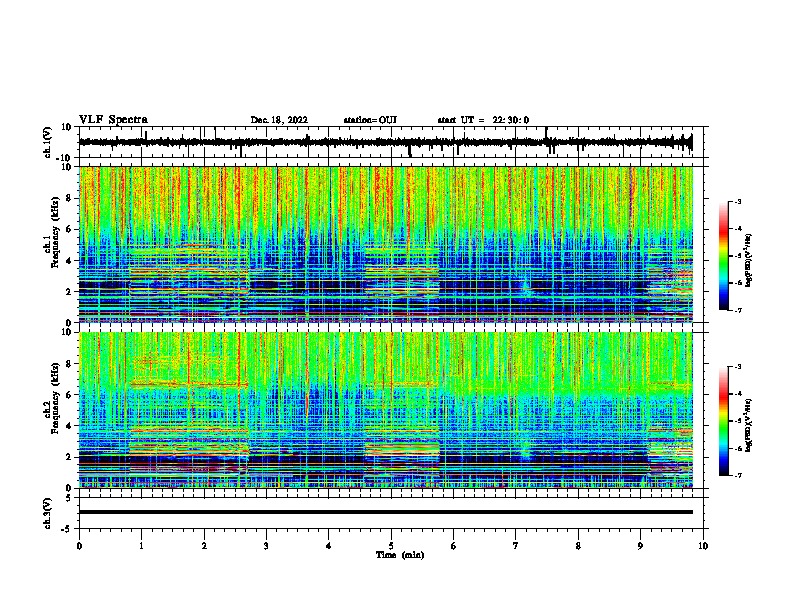Viewport: 792px width, 612px height.
Task: Click time axis tick label "6"
Action: [x=454, y=546]
